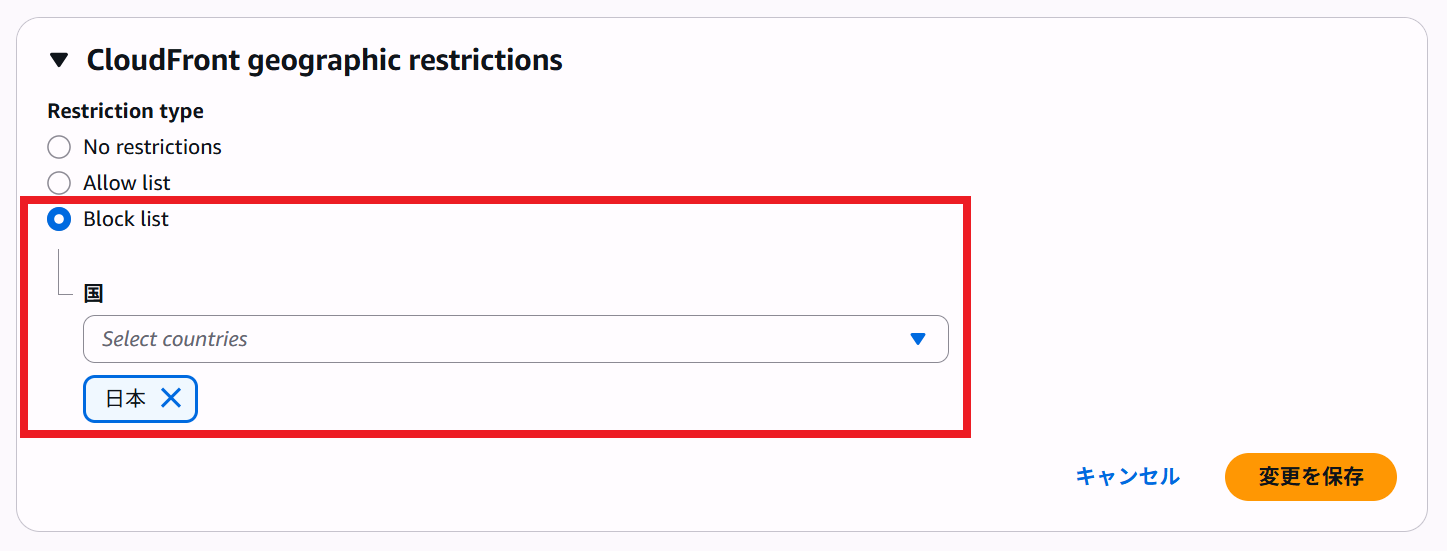
Task: Remove the 日本 country token
Action: coord(171,398)
